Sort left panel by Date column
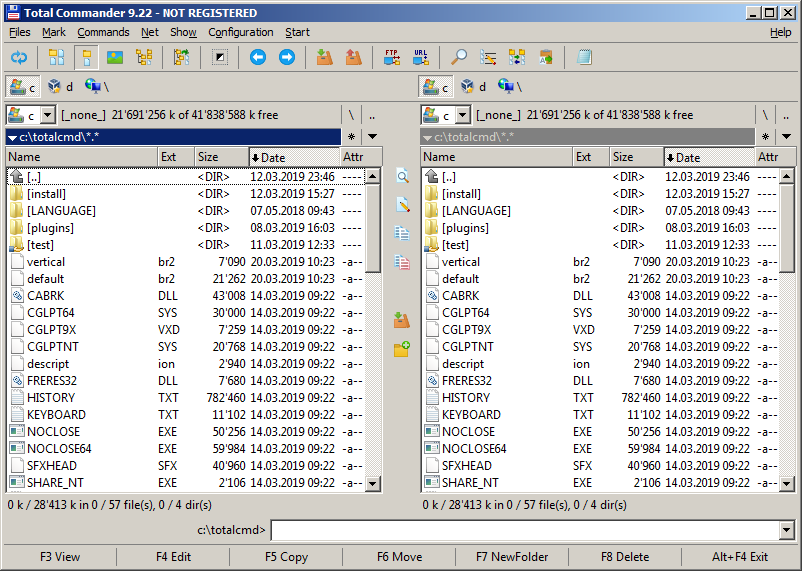This screenshot has height=571, width=802. tap(294, 157)
